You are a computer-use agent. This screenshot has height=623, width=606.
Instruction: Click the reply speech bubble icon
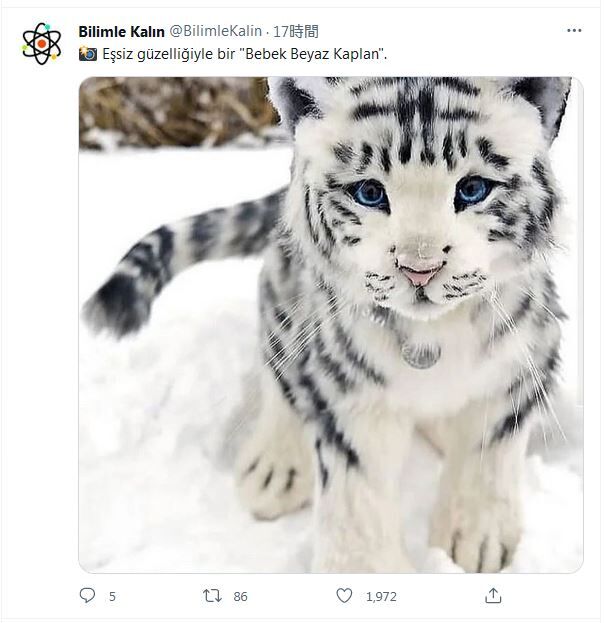pos(87,595)
